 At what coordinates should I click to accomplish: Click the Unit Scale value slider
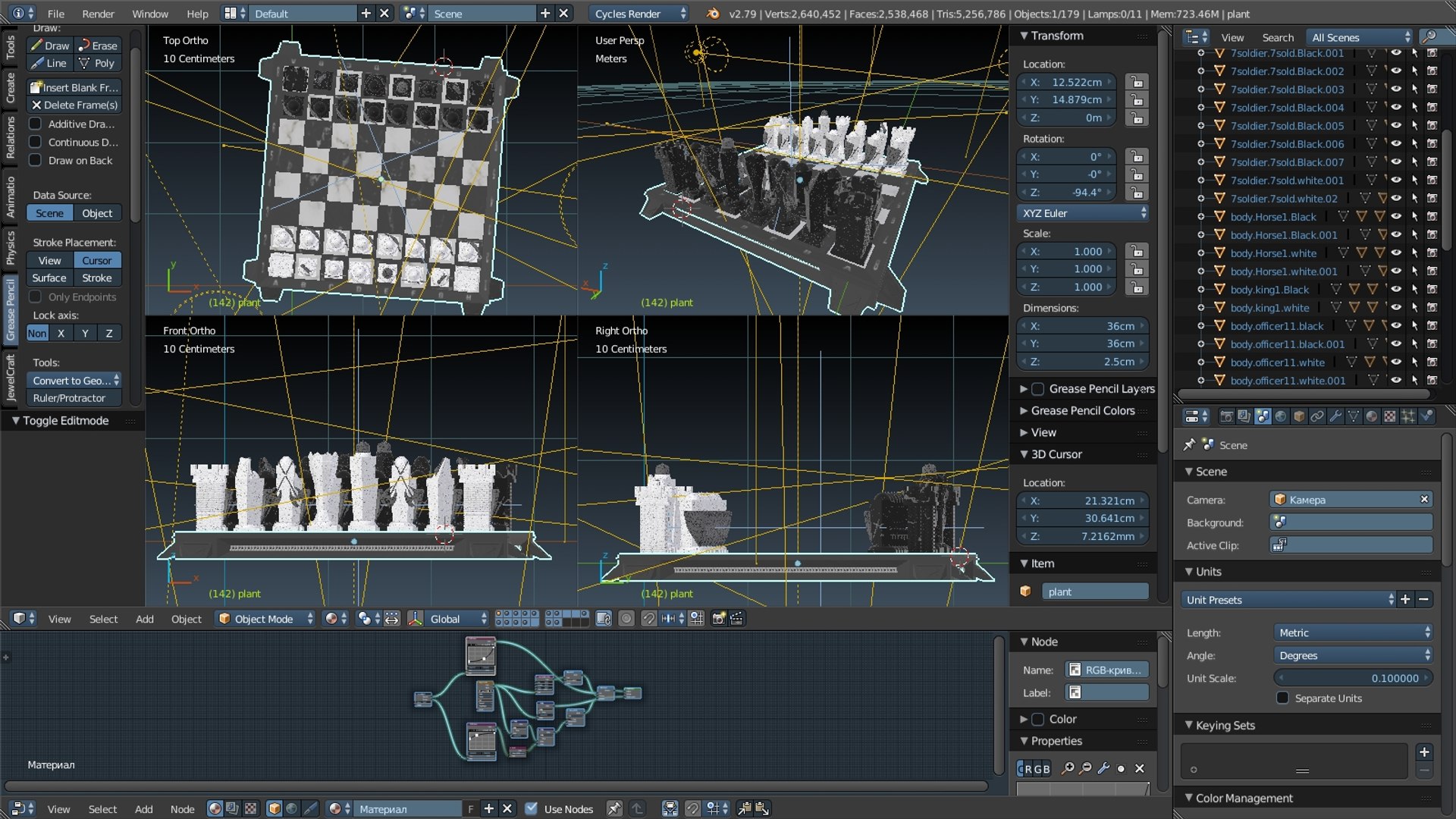(x=1353, y=678)
